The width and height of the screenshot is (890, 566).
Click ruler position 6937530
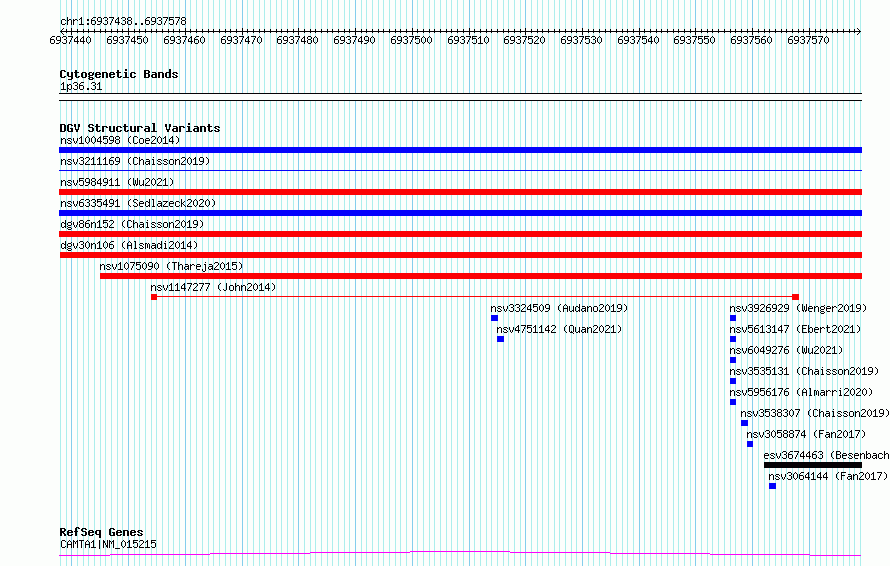click(581, 40)
